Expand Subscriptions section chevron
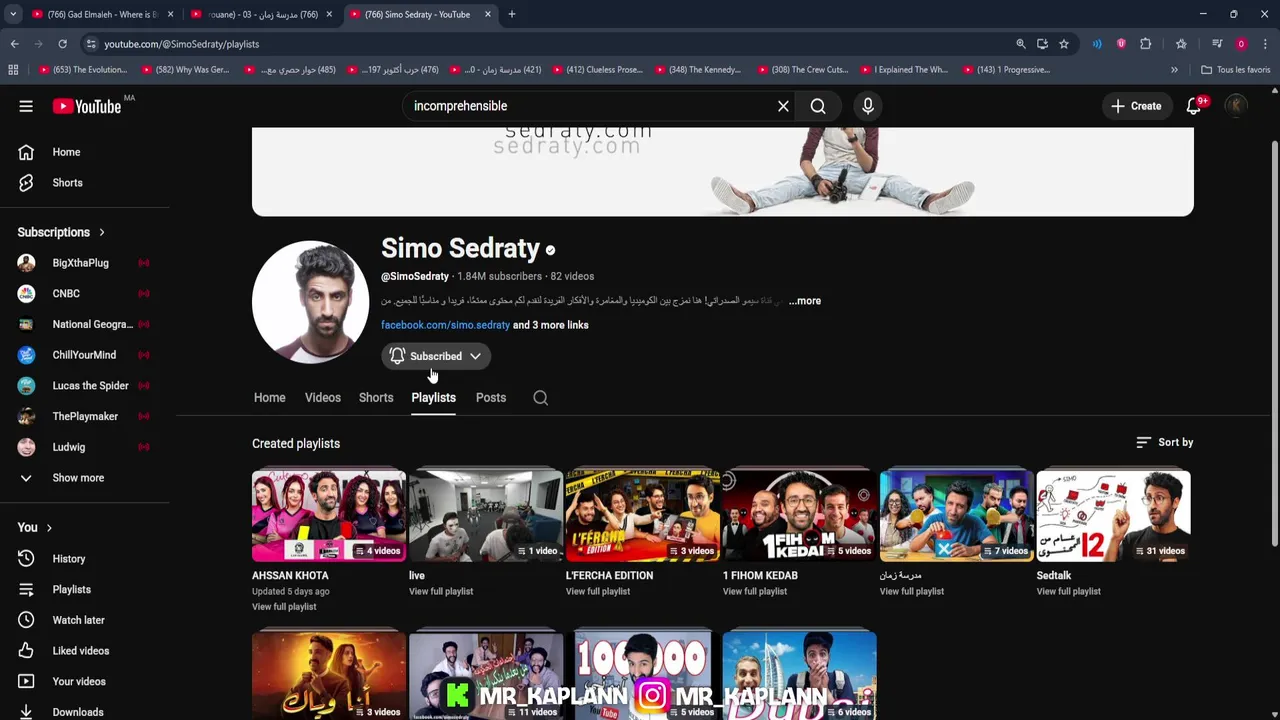1280x720 pixels. coord(101,232)
